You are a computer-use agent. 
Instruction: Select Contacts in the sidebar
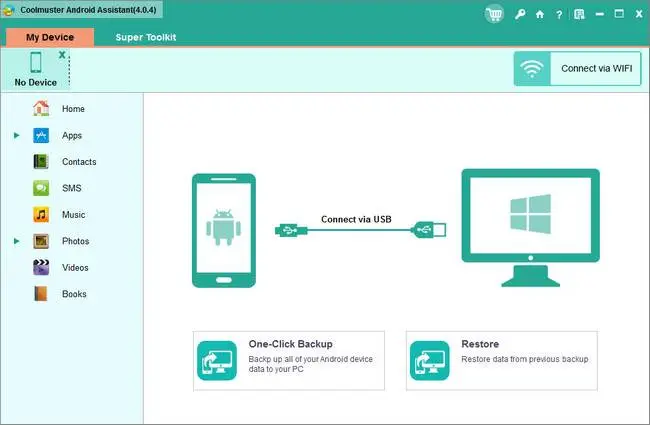point(79,162)
